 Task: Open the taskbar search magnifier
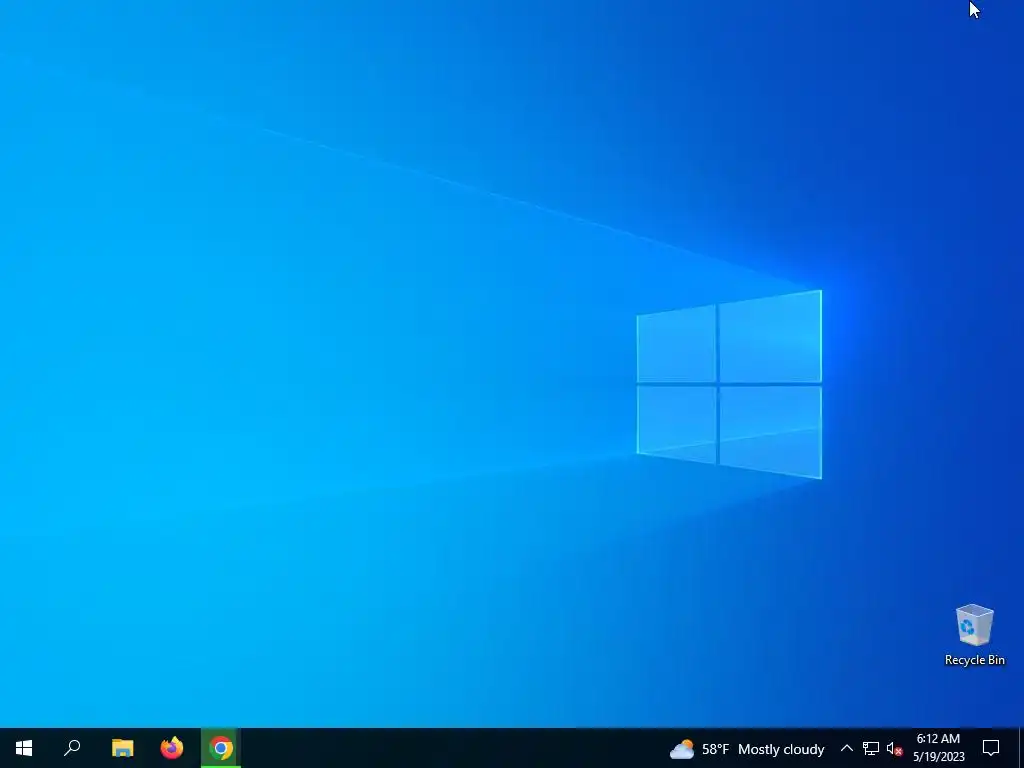point(72,748)
